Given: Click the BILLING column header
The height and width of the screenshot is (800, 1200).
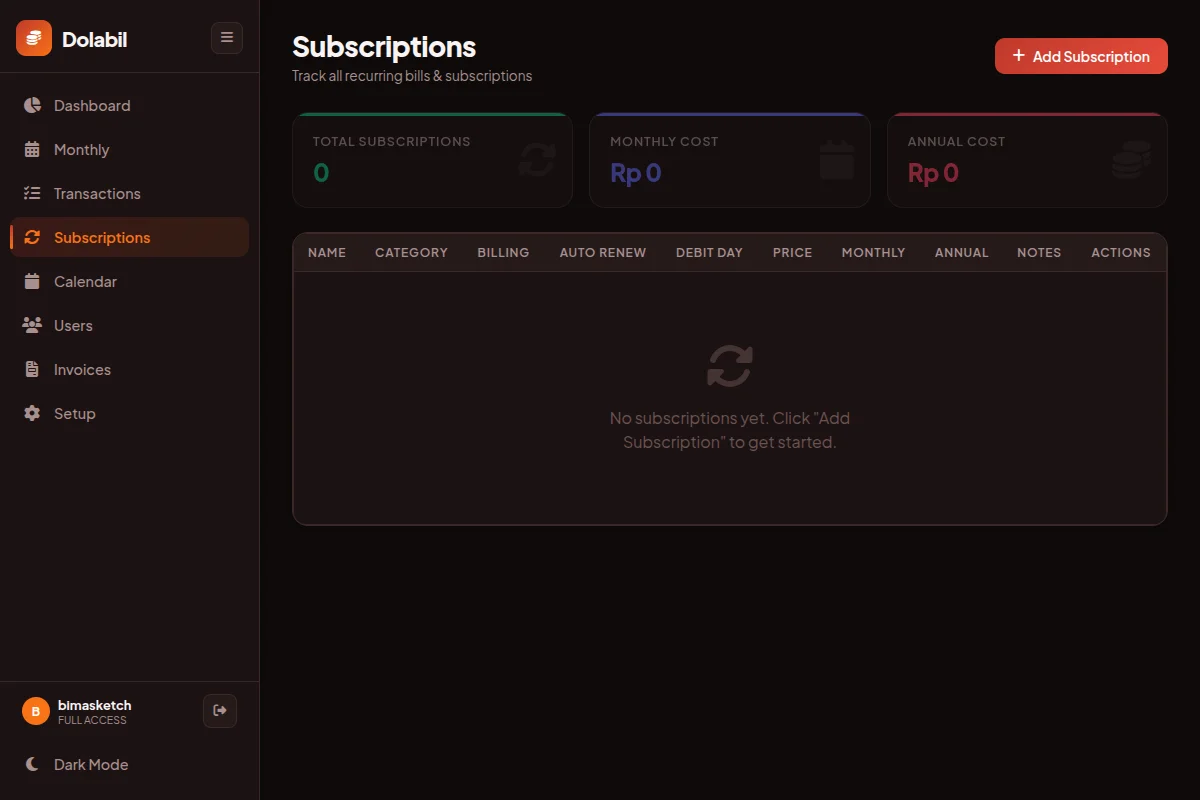Looking at the screenshot, I should click(x=503, y=252).
